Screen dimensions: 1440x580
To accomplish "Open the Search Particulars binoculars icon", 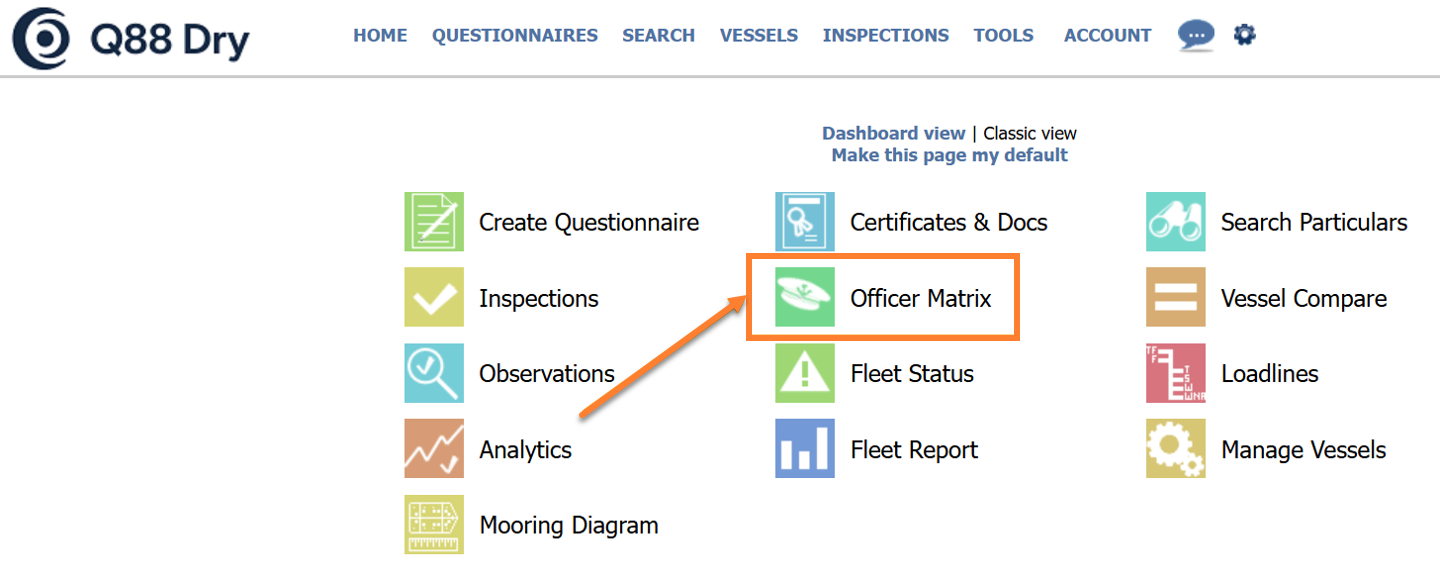I will coord(1176,222).
